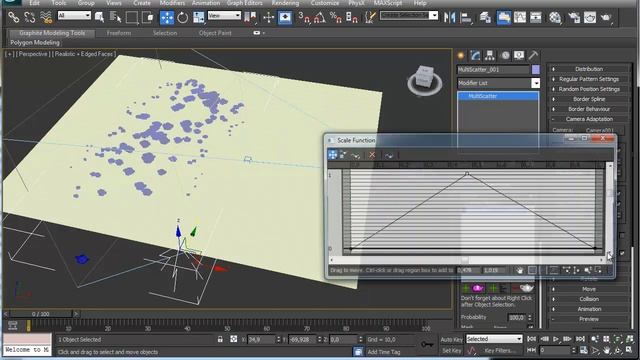Open the Modify panel tab
Image resolution: width=640 pixels, height=360 pixels.
475,55
